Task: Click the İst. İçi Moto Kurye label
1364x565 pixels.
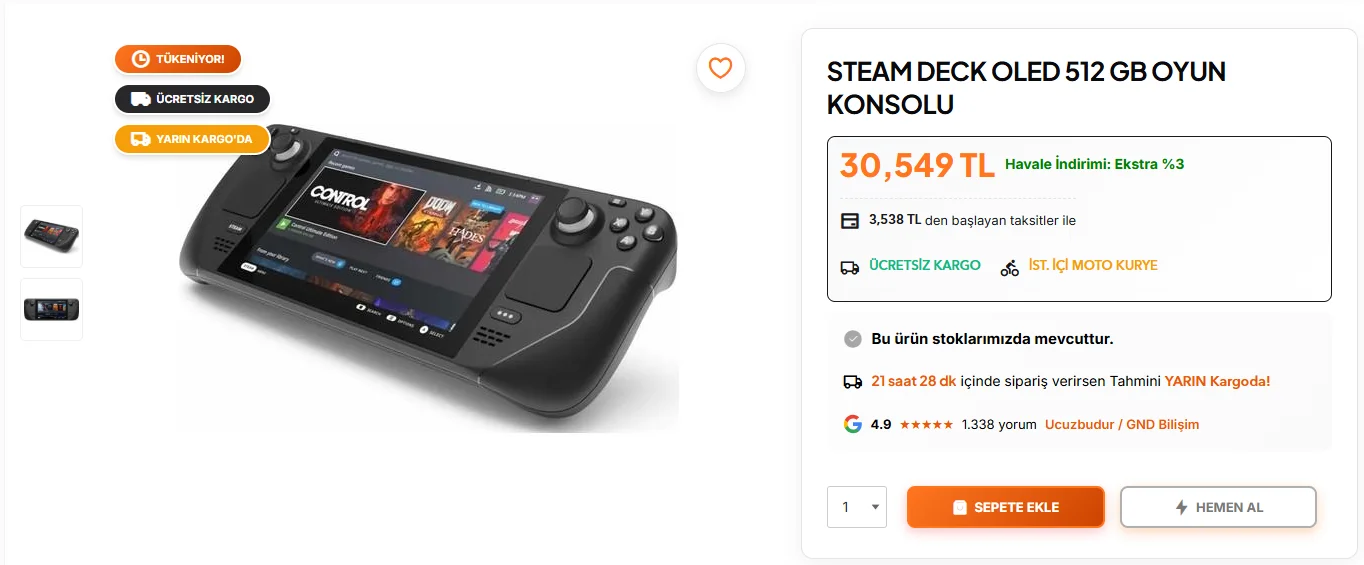Action: 1093,265
